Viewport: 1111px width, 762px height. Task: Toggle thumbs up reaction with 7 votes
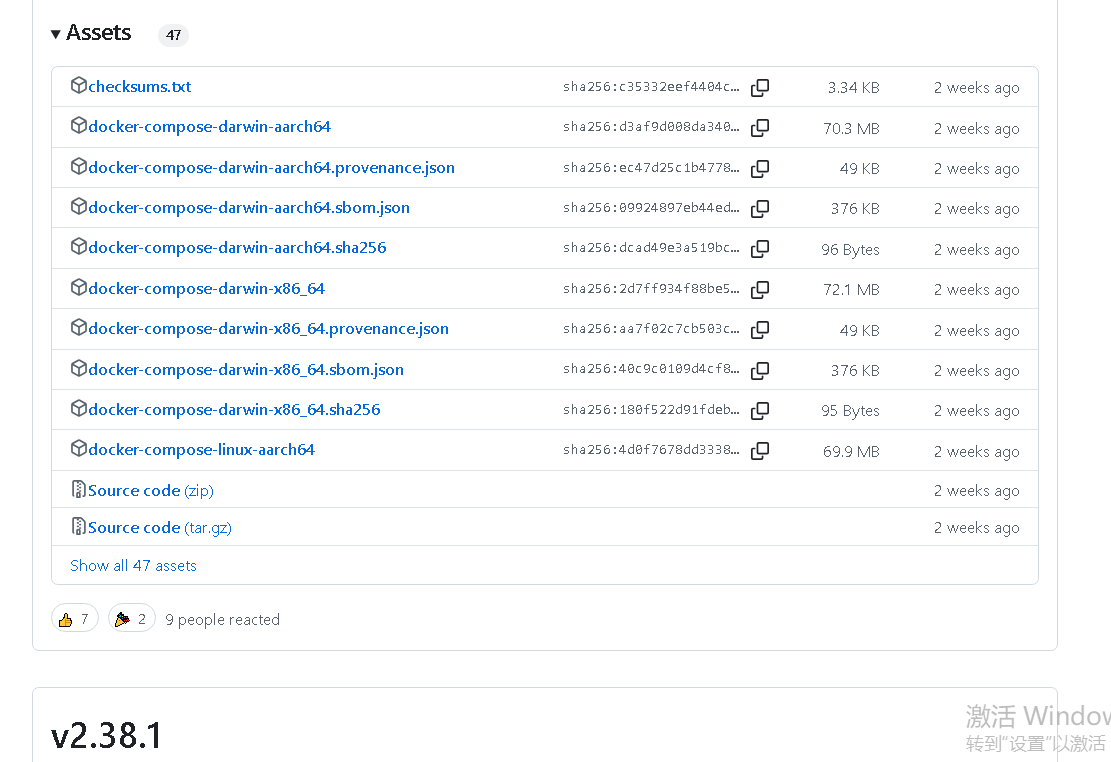(x=74, y=619)
